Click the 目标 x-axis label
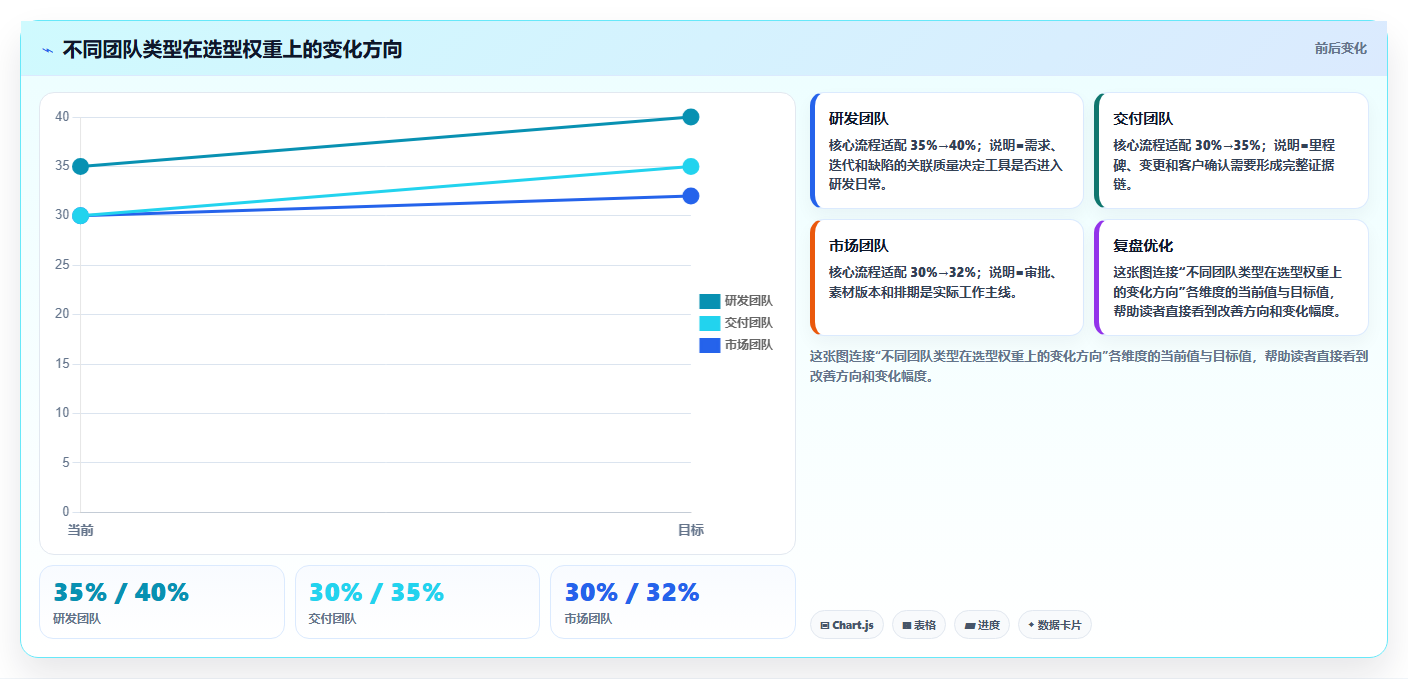This screenshot has height=679, width=1408. [x=690, y=530]
